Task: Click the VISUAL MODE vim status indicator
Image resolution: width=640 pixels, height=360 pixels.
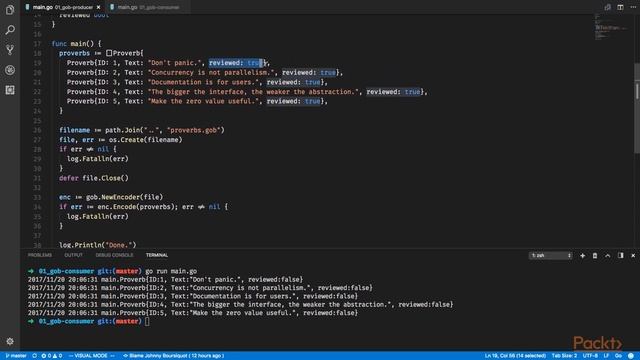Action: pyautogui.click(x=91, y=356)
